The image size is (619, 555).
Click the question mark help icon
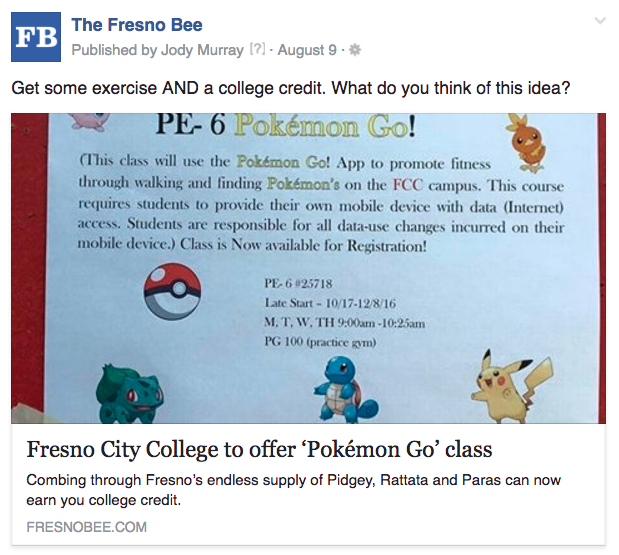pyautogui.click(x=258, y=49)
